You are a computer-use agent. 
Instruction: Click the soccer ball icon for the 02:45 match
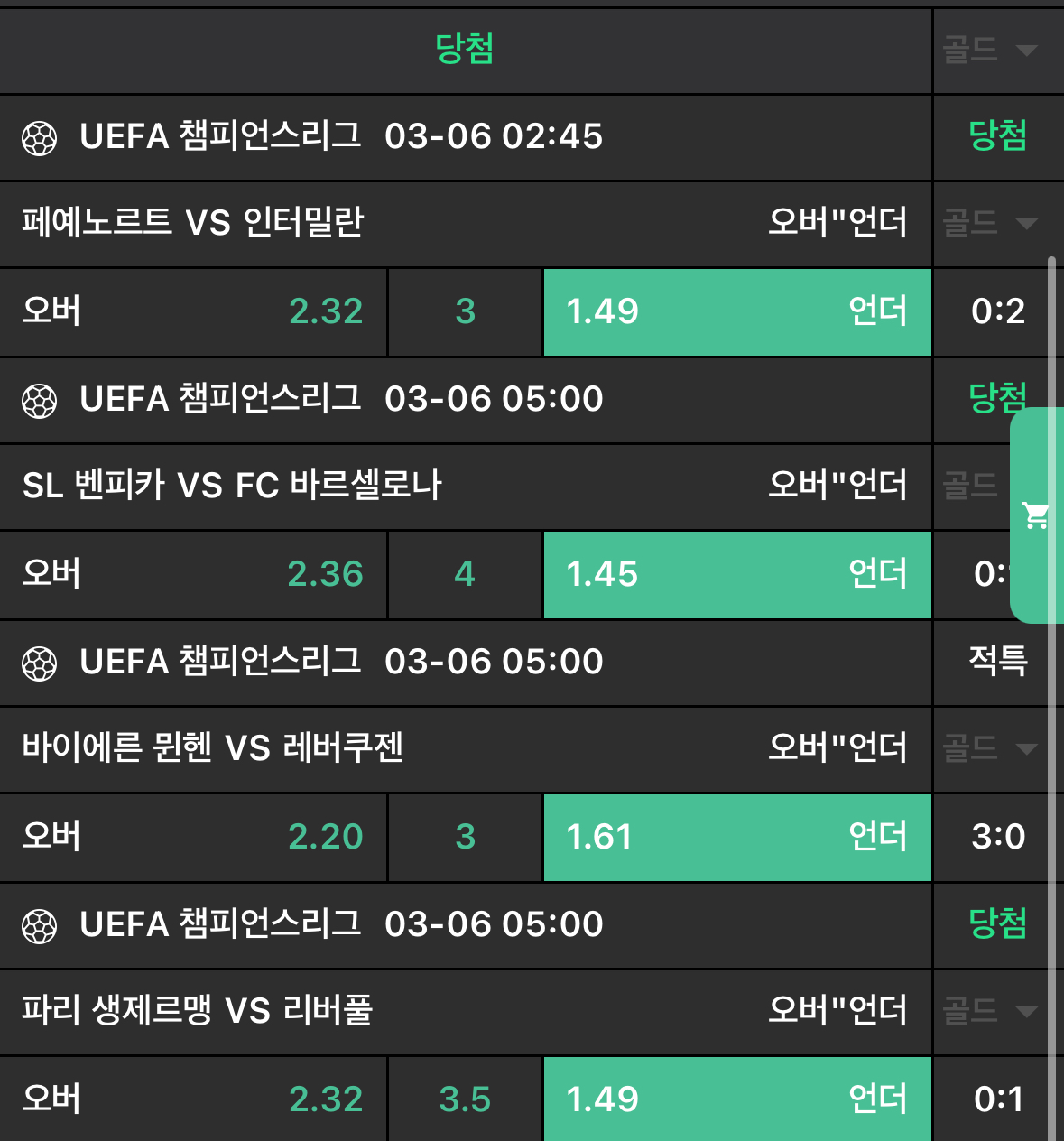[39, 138]
